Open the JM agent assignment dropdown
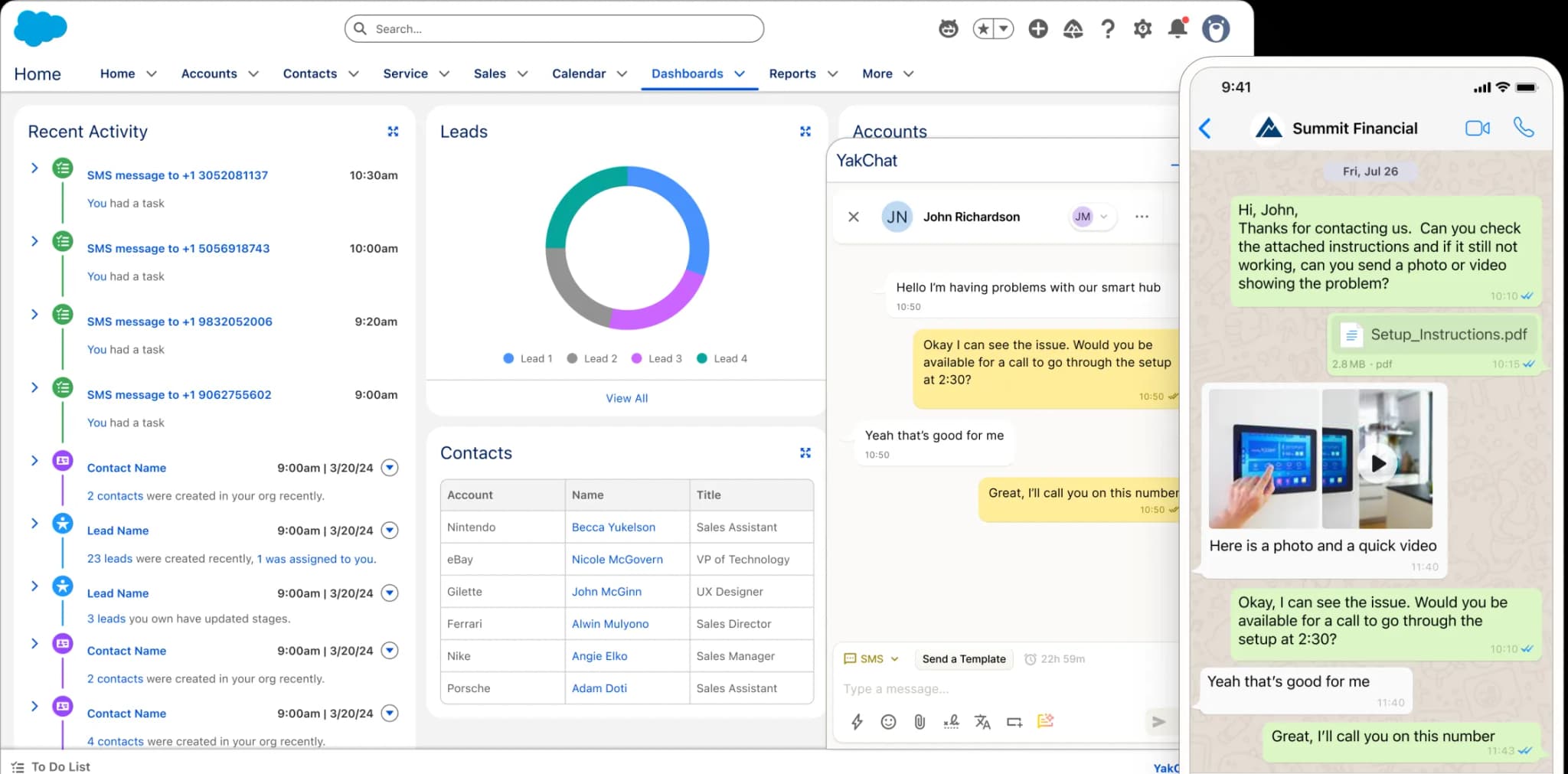1568x774 pixels. tap(1092, 217)
